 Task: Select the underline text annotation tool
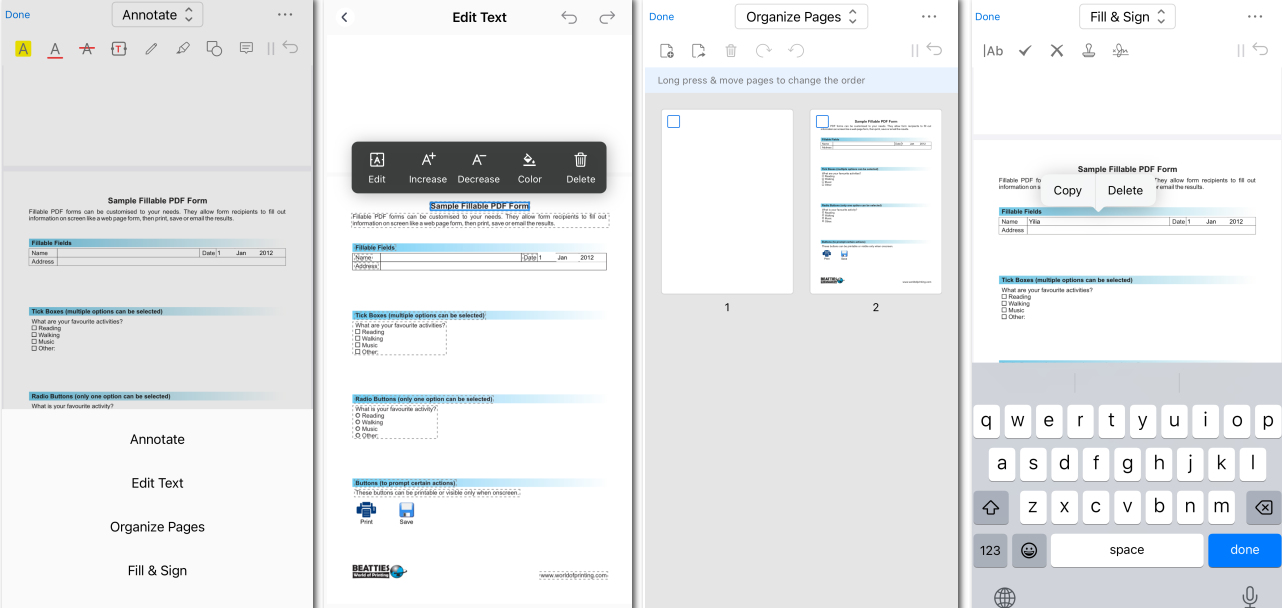point(54,48)
